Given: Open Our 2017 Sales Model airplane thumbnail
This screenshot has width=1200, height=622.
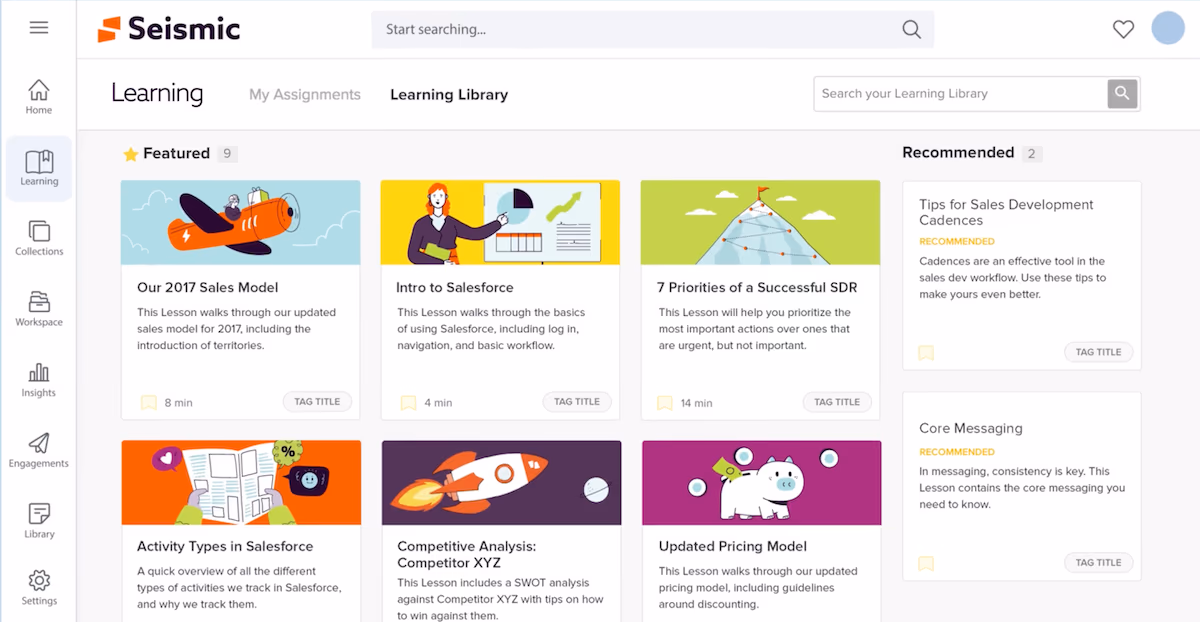Looking at the screenshot, I should [240, 222].
